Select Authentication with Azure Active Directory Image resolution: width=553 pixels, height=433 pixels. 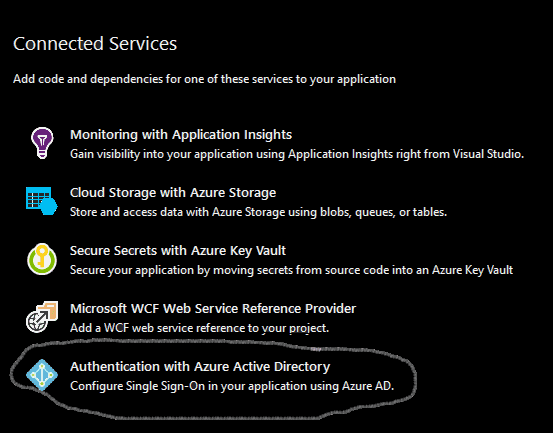point(200,367)
